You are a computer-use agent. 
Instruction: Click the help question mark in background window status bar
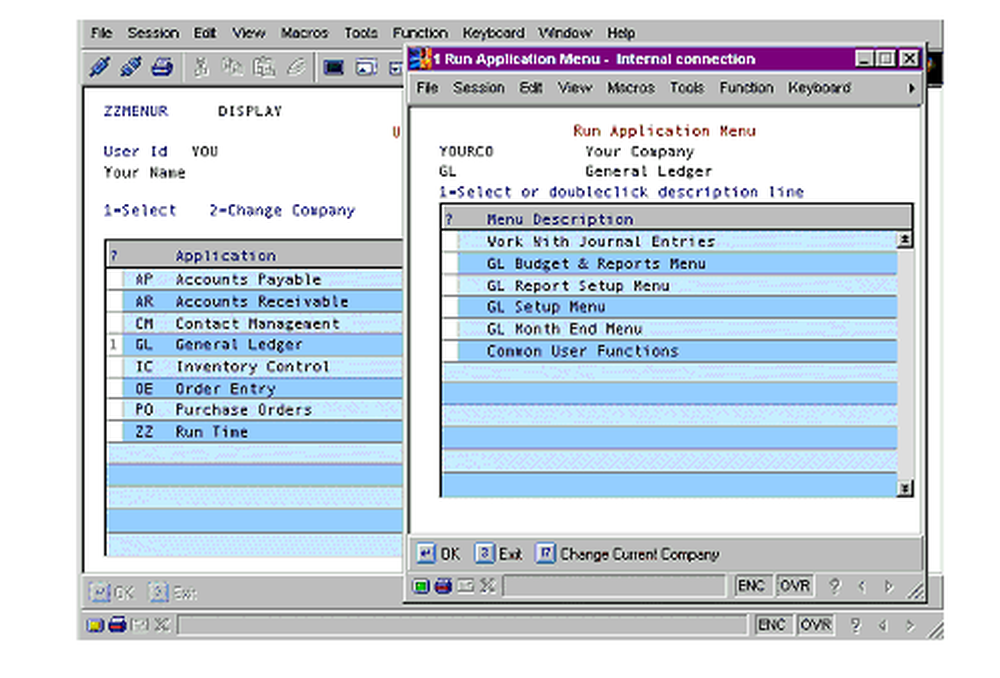point(856,625)
